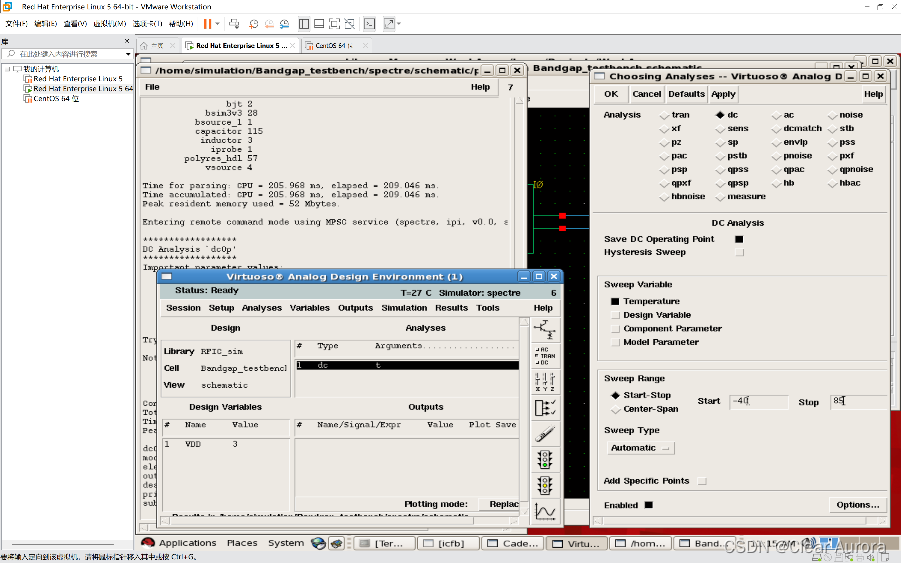This screenshot has width=901, height=563.
Task: Select the dc analysis row in Analyses table
Action: (407, 365)
